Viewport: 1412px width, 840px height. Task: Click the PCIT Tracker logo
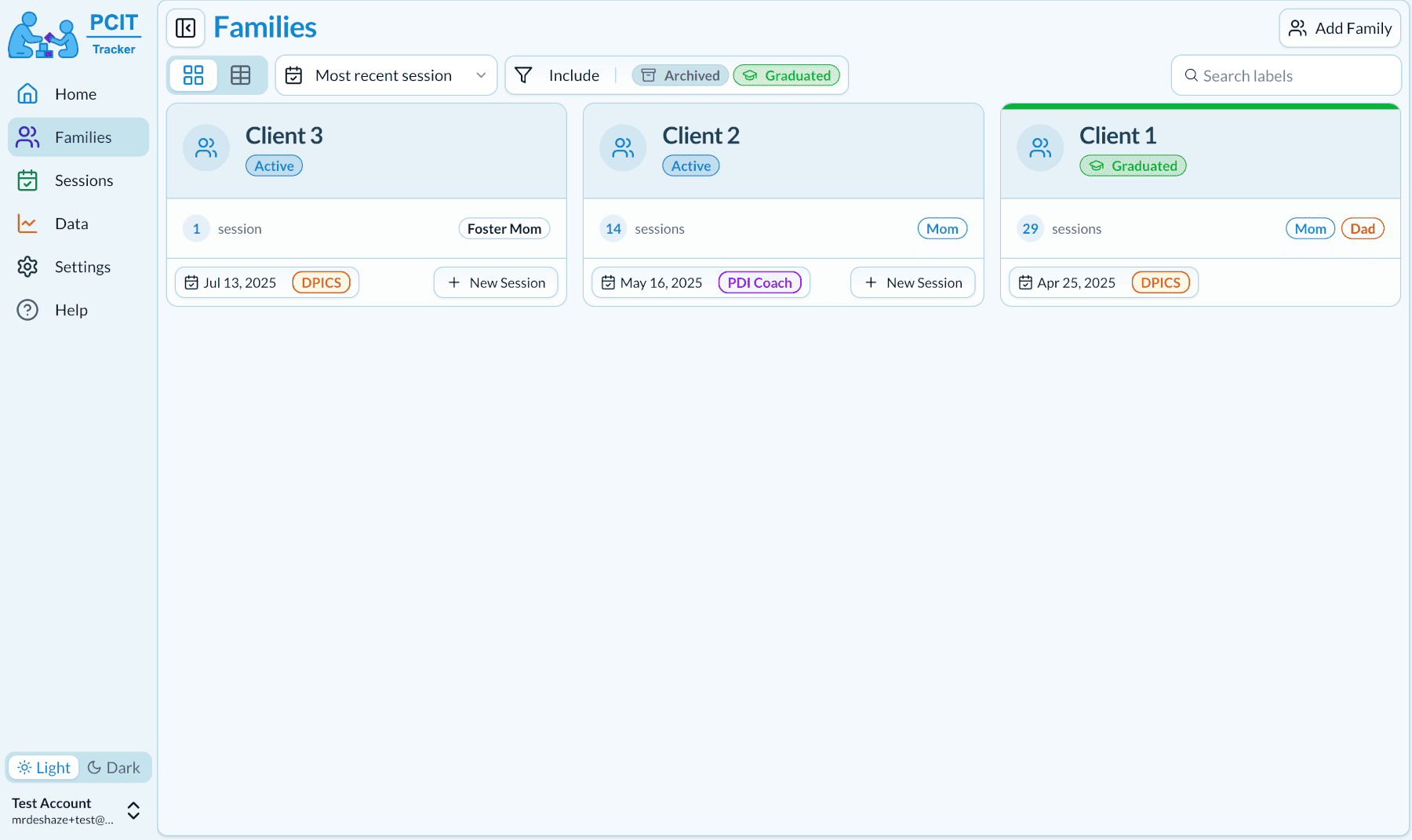[75, 35]
